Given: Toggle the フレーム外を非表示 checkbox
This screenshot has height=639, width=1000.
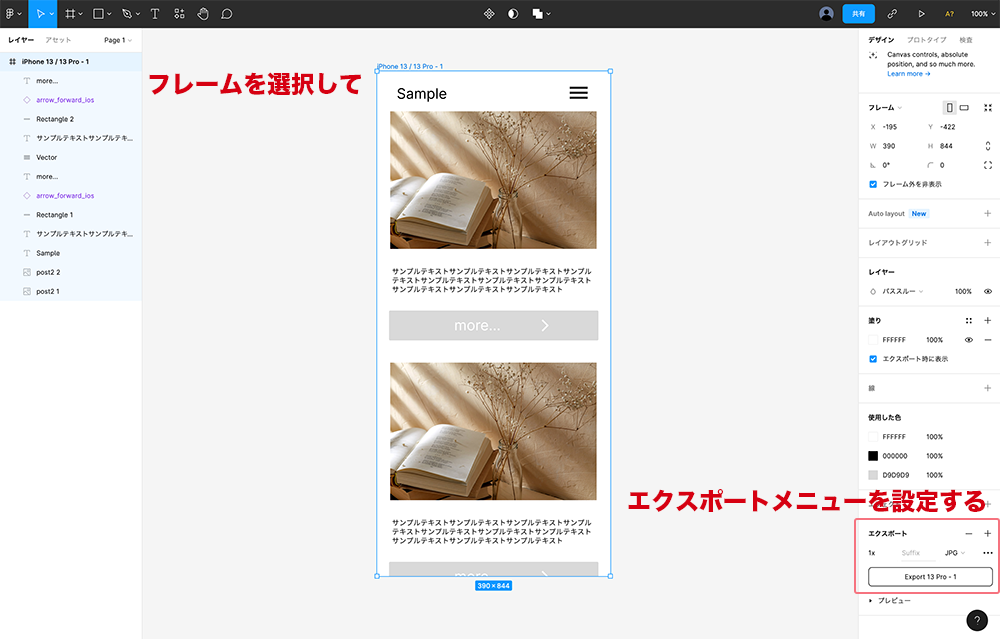Looking at the screenshot, I should [x=873, y=184].
